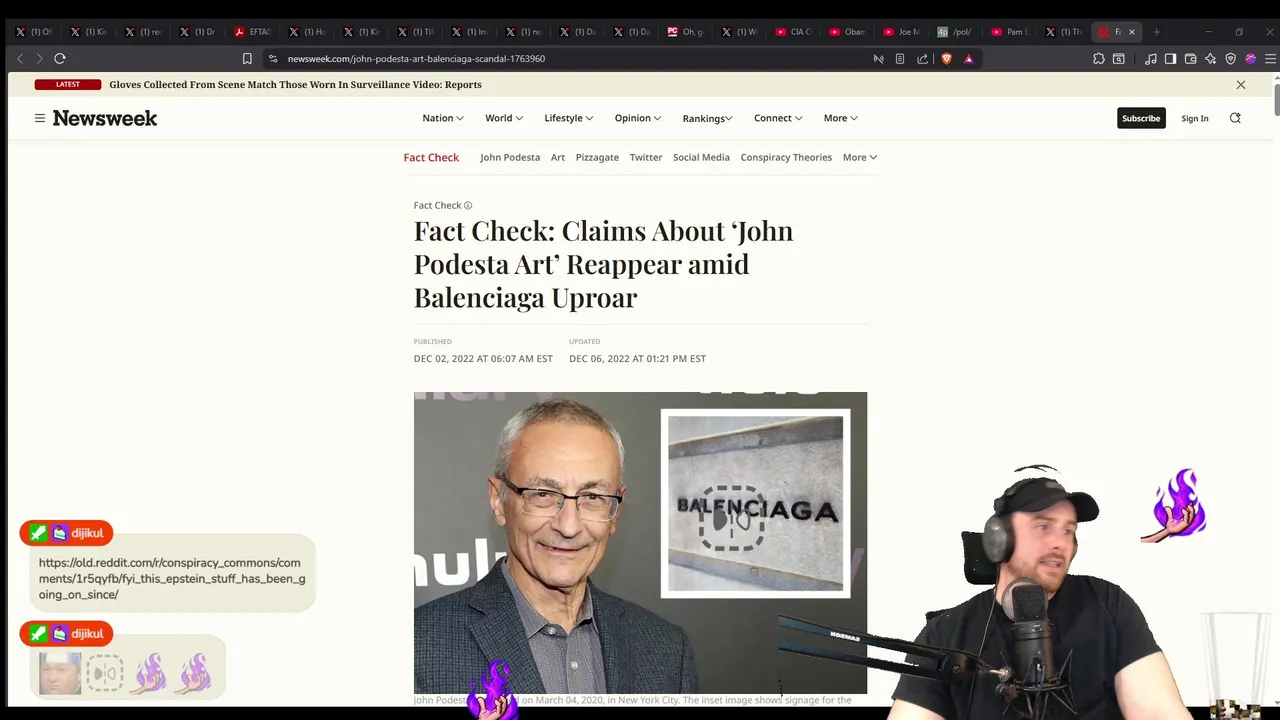Image resolution: width=1280 pixels, height=720 pixels.
Task: Open the Pizzagate topic link
Action: [597, 157]
